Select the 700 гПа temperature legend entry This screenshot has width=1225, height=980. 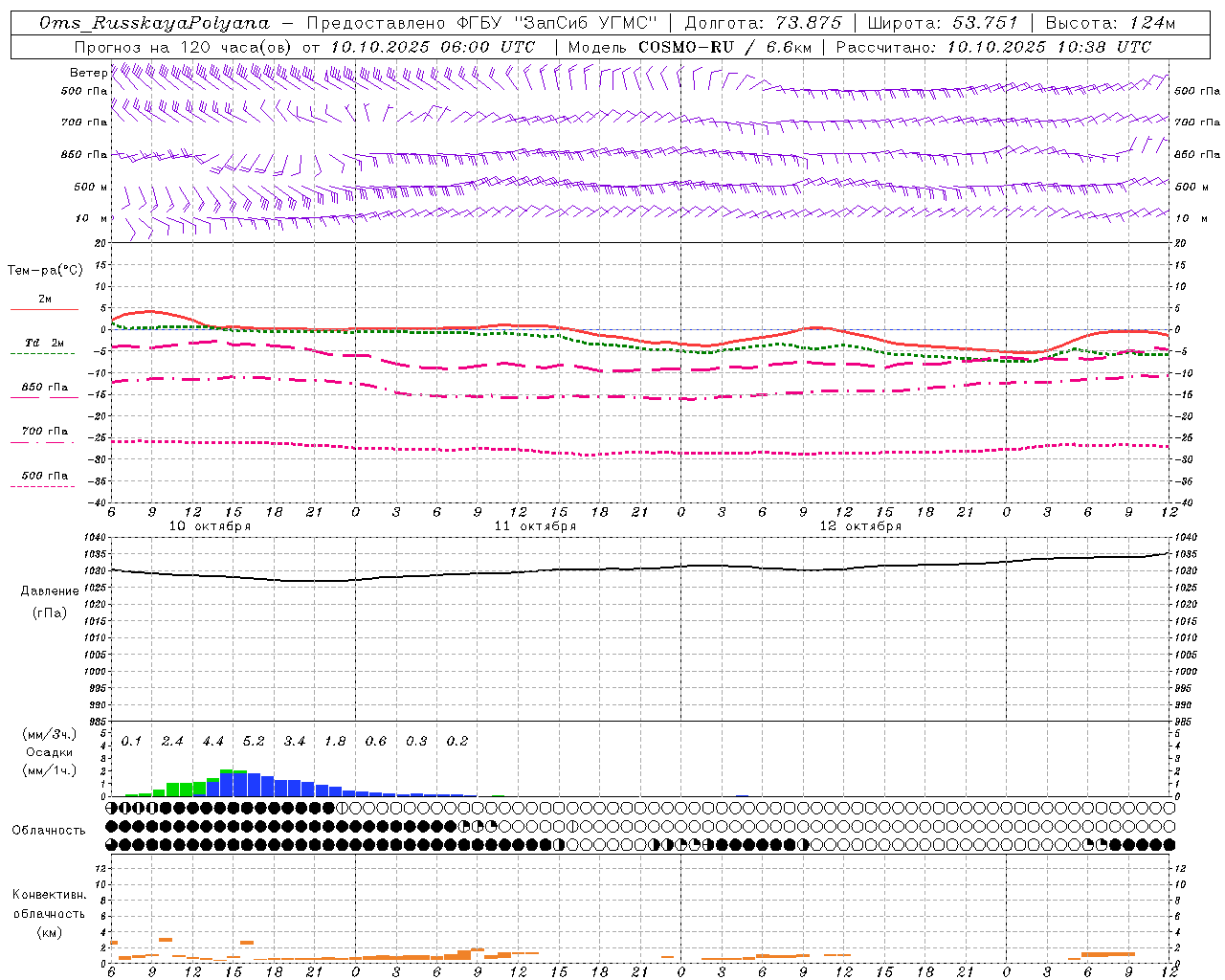(44, 432)
